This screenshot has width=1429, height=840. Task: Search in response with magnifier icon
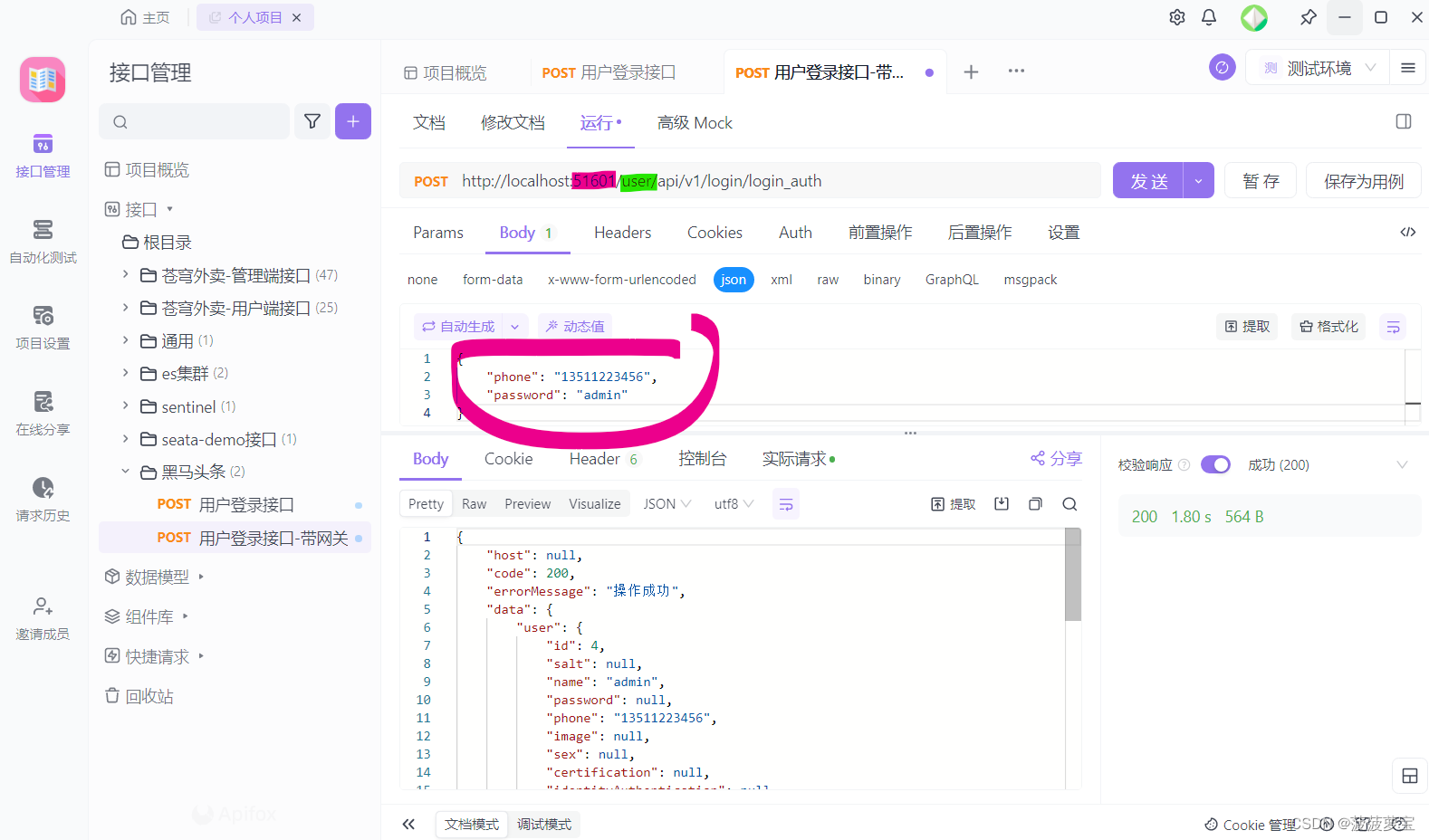click(1069, 504)
